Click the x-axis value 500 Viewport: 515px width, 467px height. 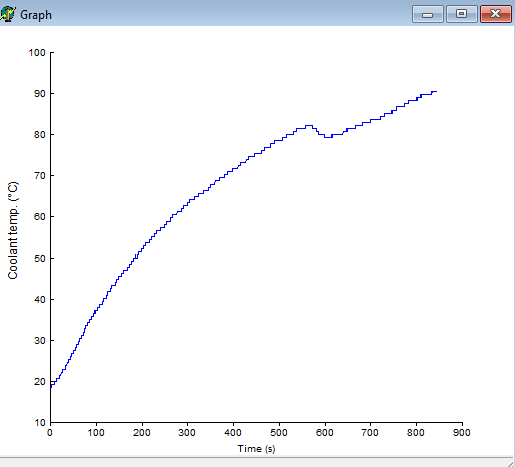pos(279,433)
